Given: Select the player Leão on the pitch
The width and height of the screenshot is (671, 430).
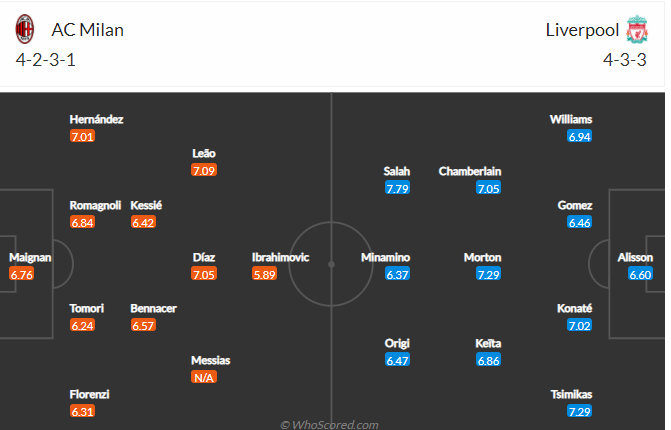Looking at the screenshot, I should tap(204, 154).
